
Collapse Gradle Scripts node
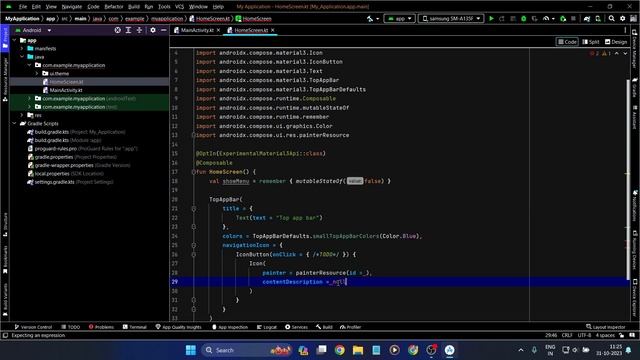coord(14,123)
